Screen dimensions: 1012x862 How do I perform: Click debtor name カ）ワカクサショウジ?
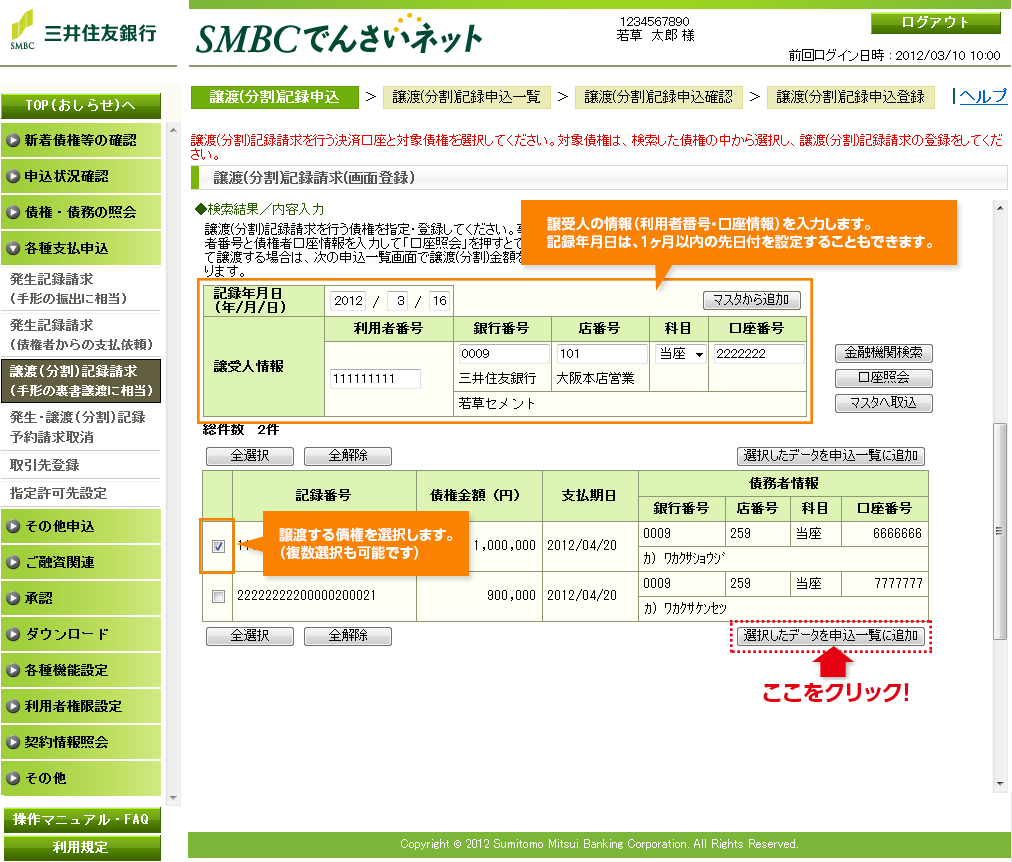(684, 558)
